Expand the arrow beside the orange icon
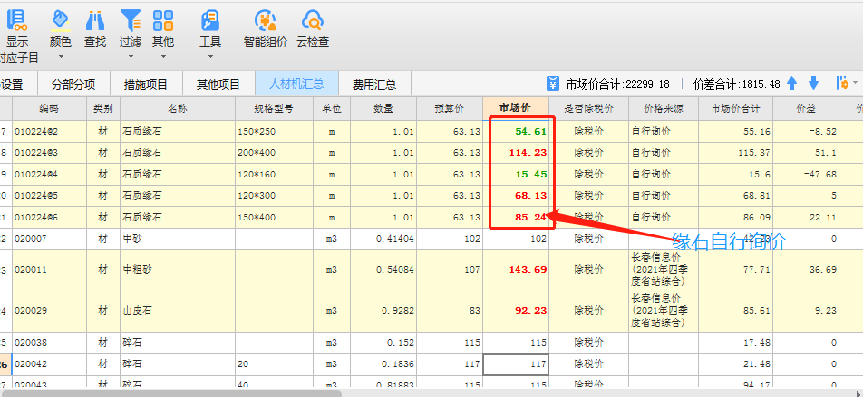 855,84
